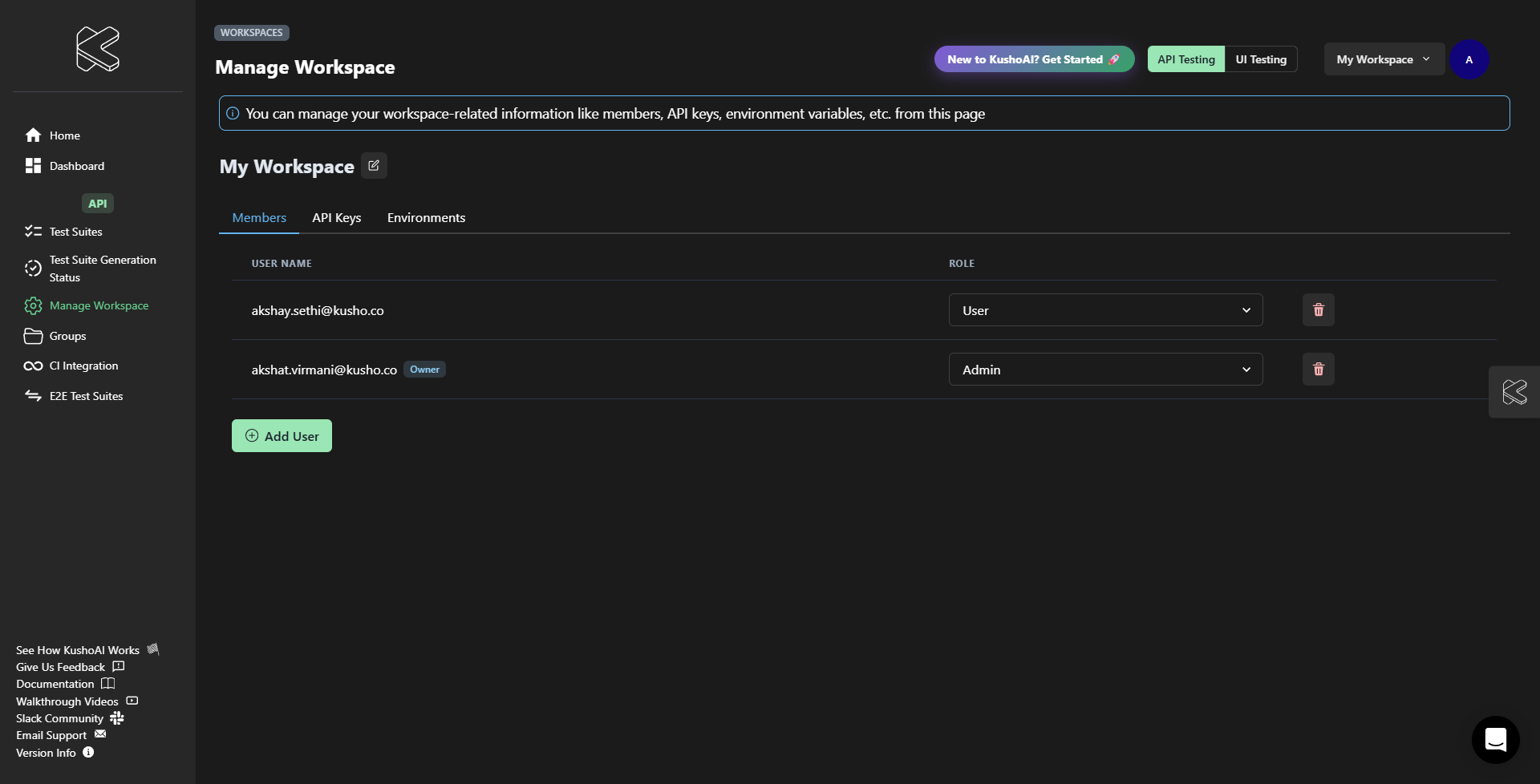Image resolution: width=1540 pixels, height=784 pixels.
Task: Click the info icon in banner
Action: (x=233, y=114)
